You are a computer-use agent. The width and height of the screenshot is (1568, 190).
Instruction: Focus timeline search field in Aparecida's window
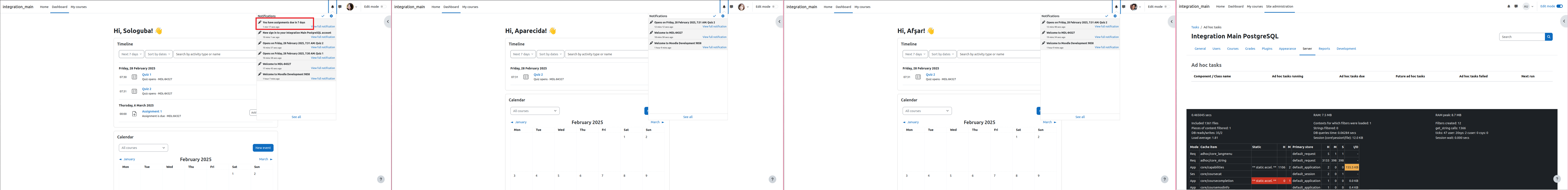click(606, 54)
